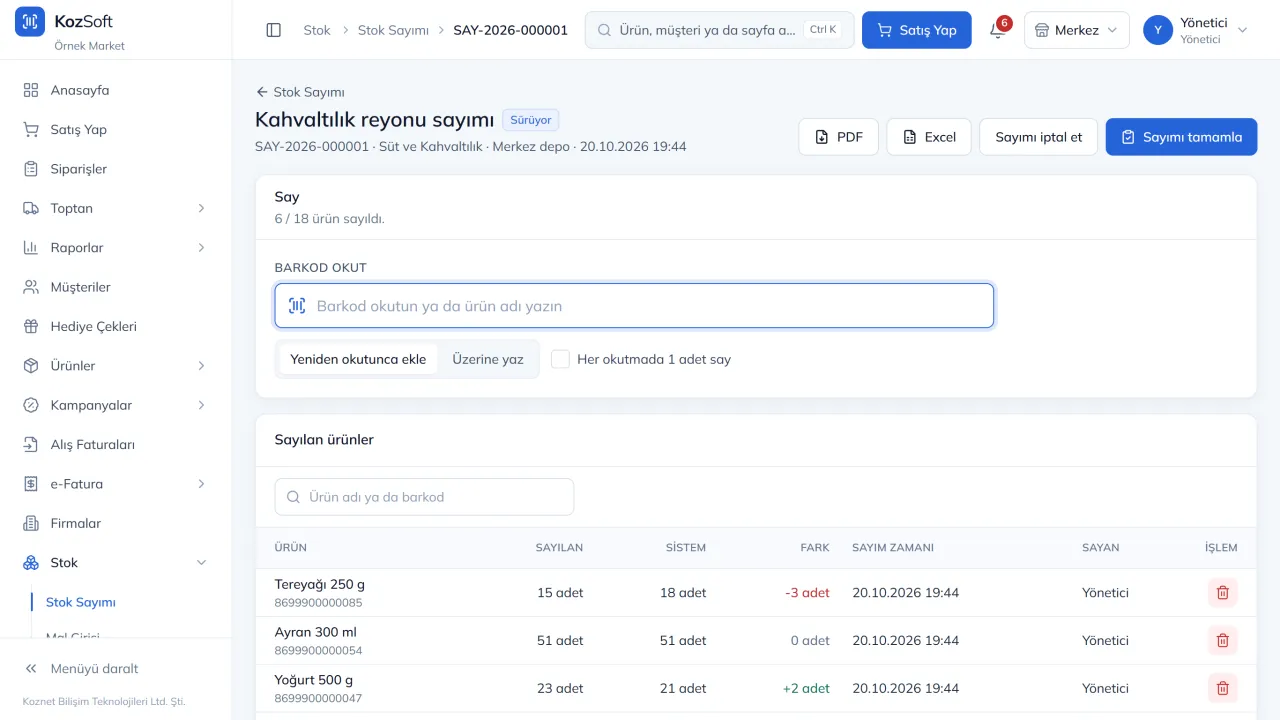Screen dimensions: 1280x720
Task: Go to Stok breadcrumb
Action: coord(317,30)
